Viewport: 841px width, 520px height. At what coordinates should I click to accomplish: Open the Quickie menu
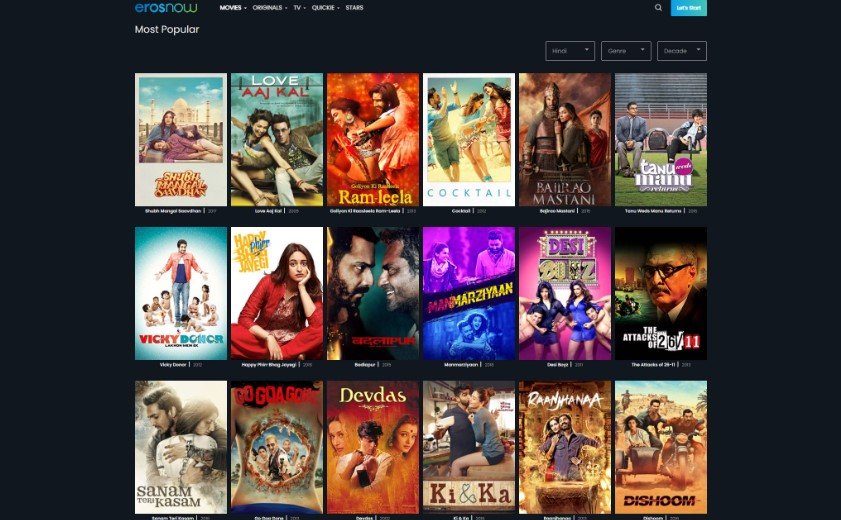(325, 8)
